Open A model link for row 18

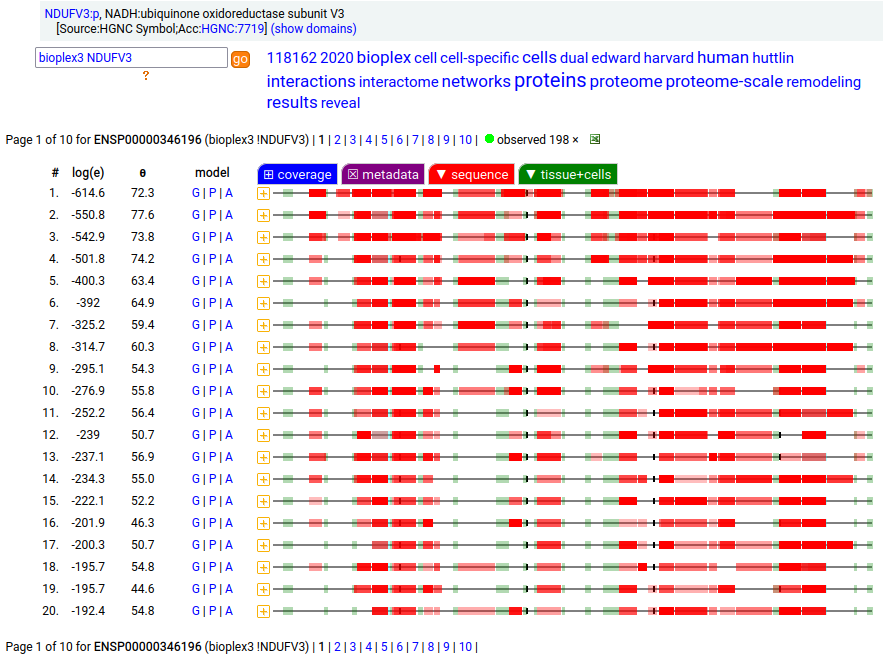coord(229,567)
